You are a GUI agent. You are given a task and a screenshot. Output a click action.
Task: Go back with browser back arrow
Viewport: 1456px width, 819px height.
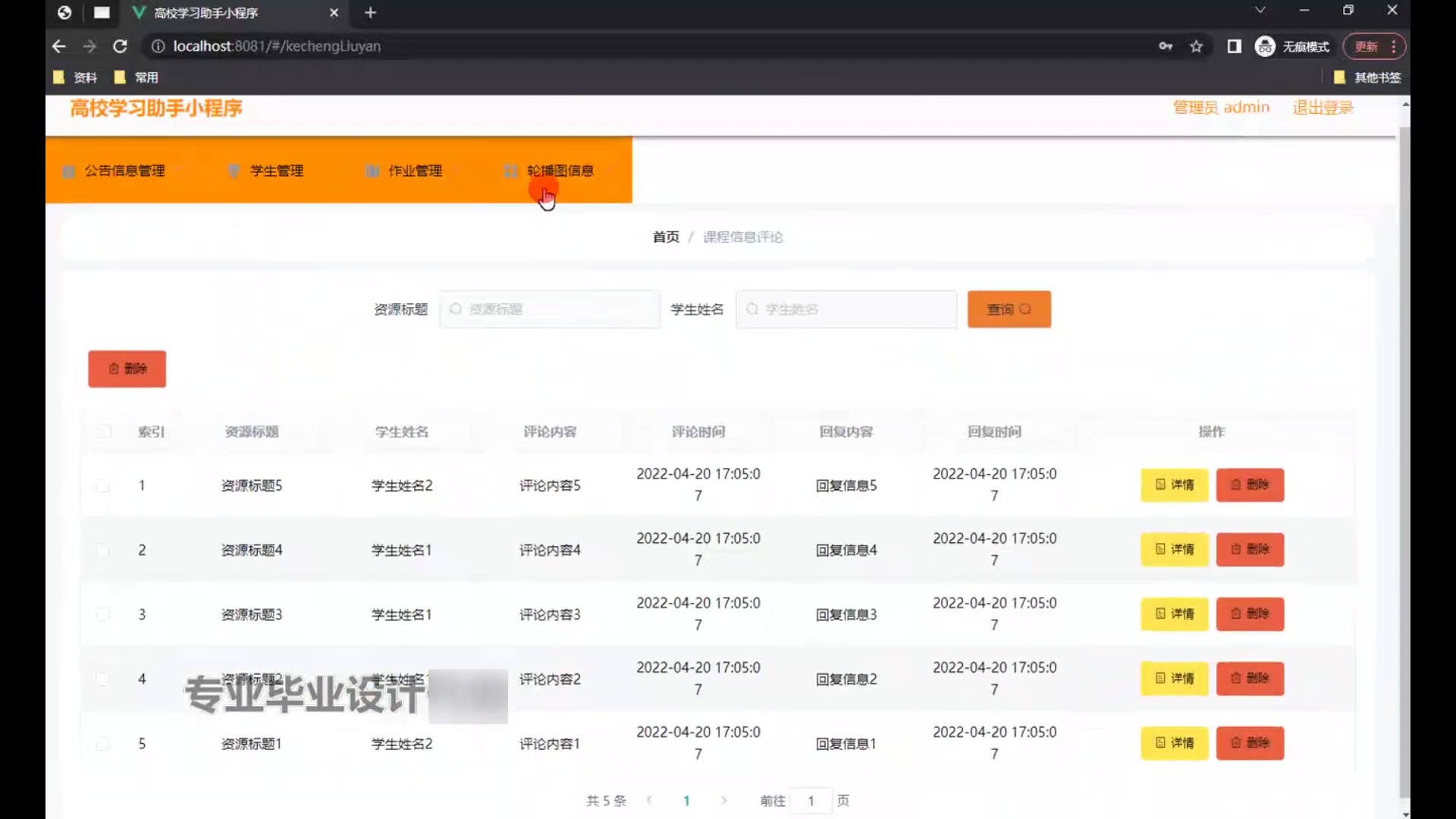tap(59, 46)
